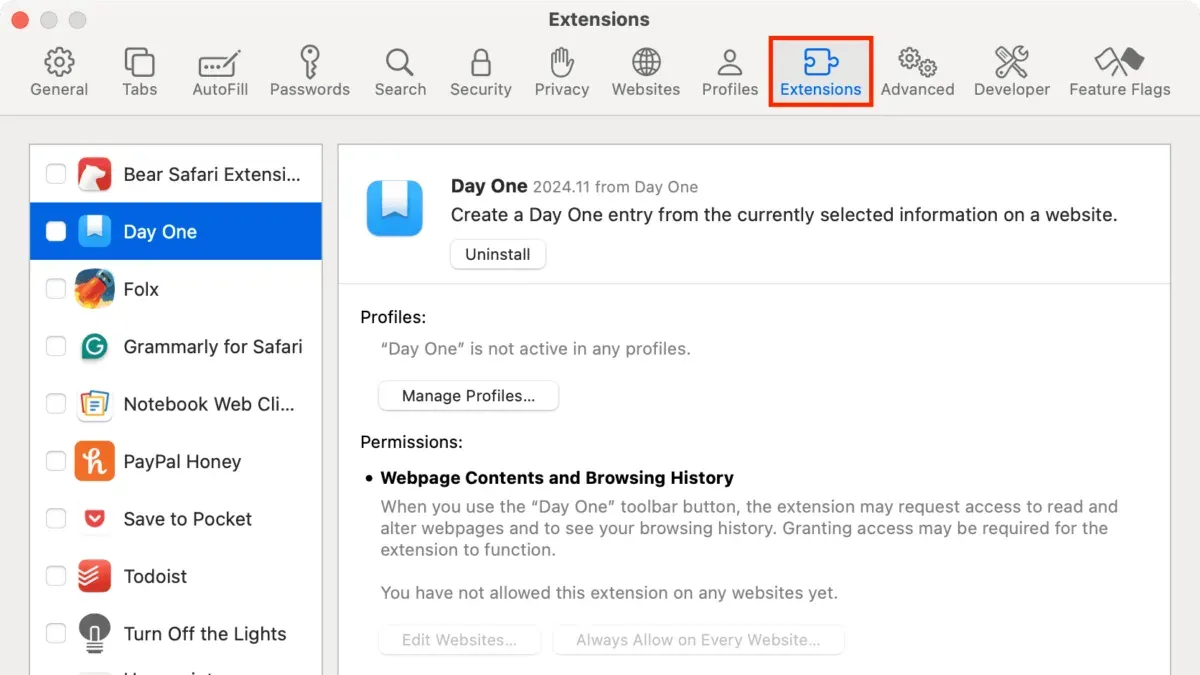Screen dimensions: 1200x675
Task: Click the PayPal Honey orange icon
Action: tap(95, 461)
